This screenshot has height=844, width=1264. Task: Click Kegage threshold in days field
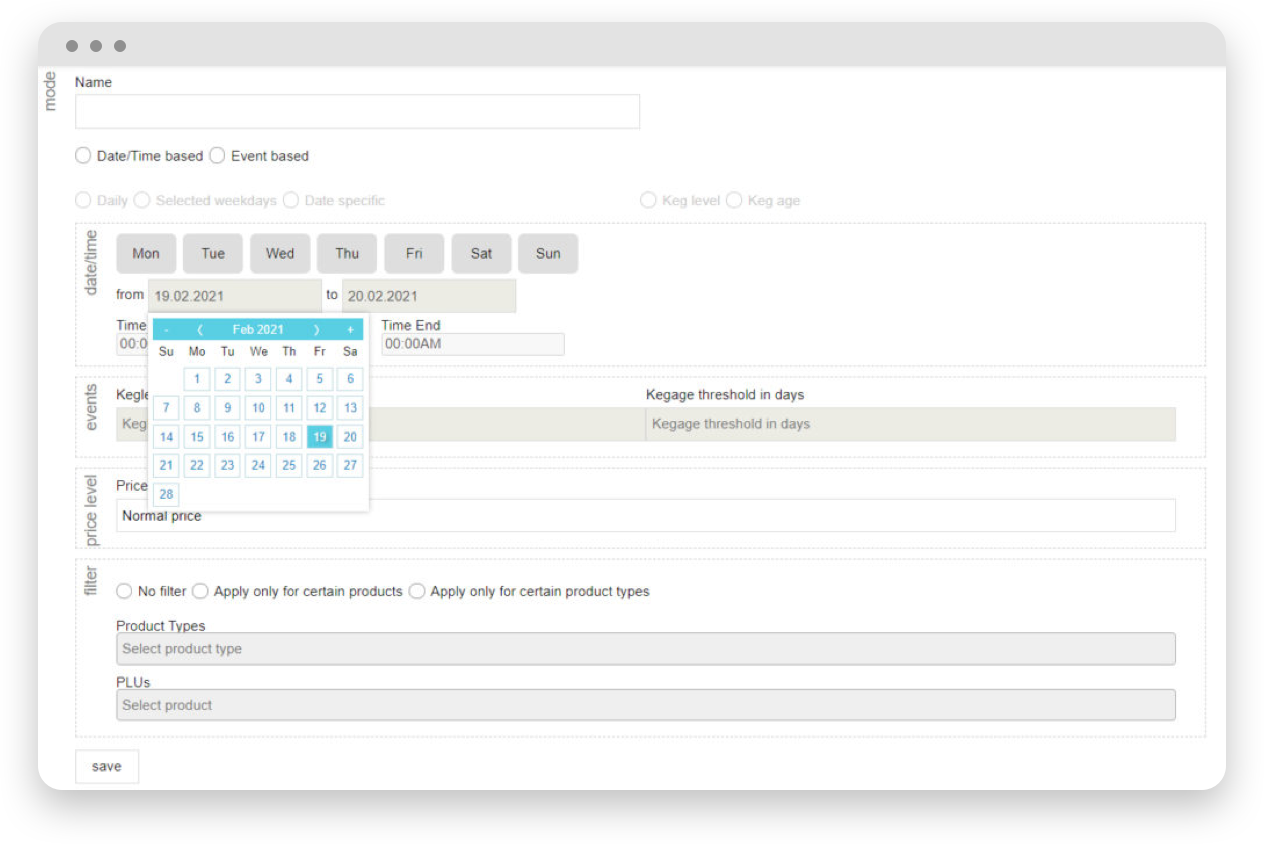click(910, 424)
